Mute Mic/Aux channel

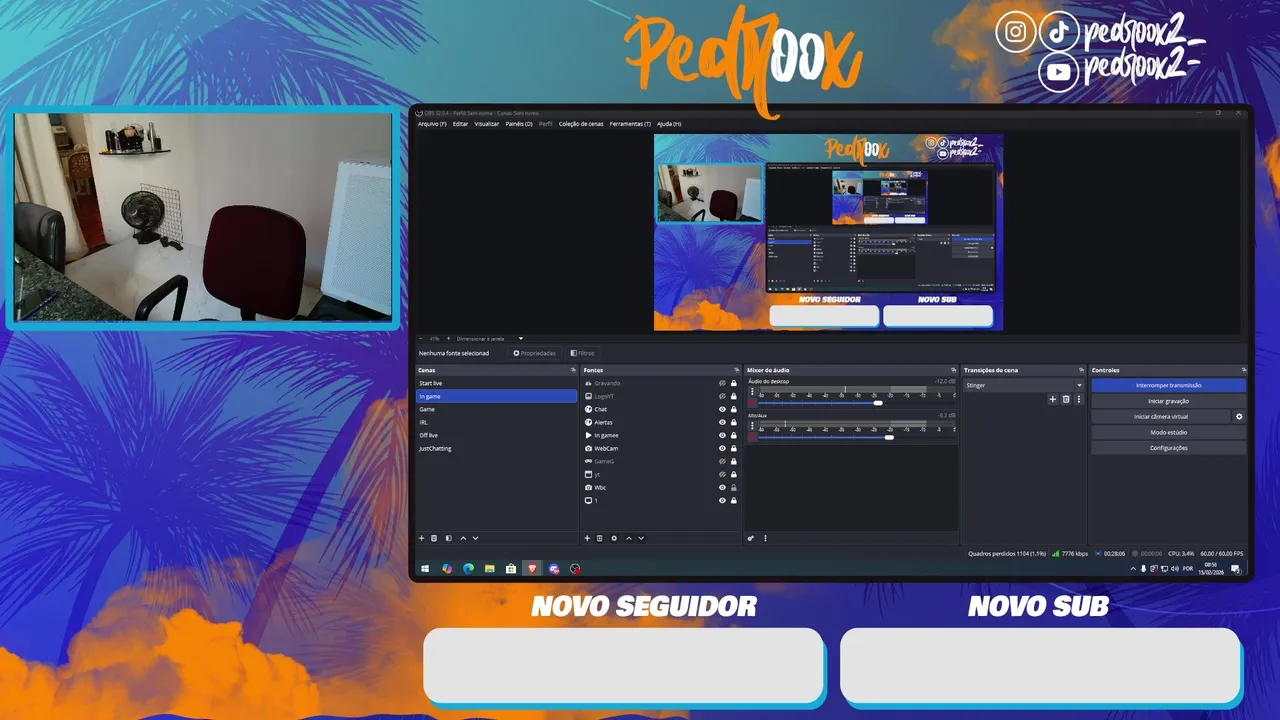pyautogui.click(x=752, y=437)
